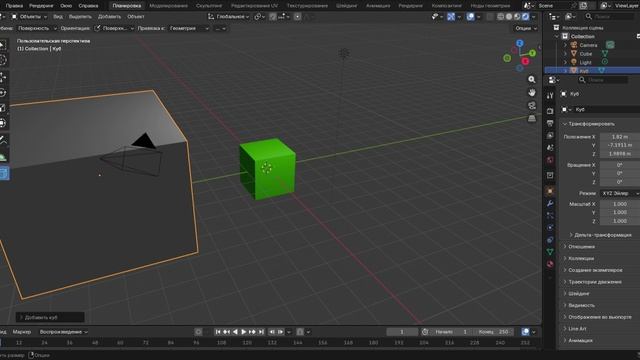The width and height of the screenshot is (640, 360).
Task: Click the hand pan view icon
Action: tap(531, 93)
